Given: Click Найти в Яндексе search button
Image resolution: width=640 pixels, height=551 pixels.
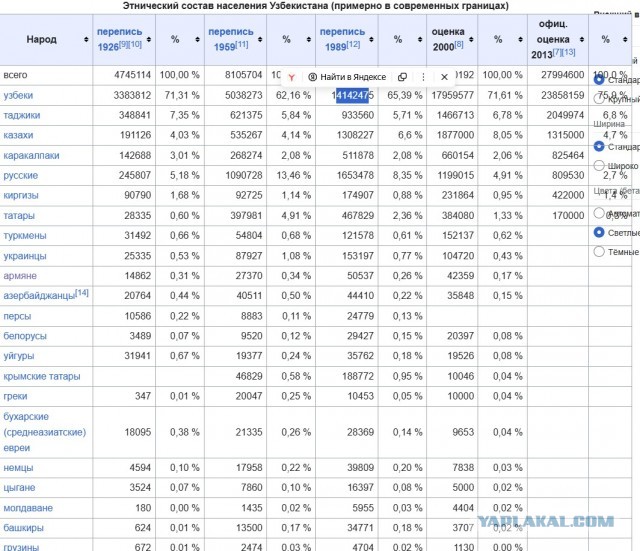Looking at the screenshot, I should click(x=347, y=77).
